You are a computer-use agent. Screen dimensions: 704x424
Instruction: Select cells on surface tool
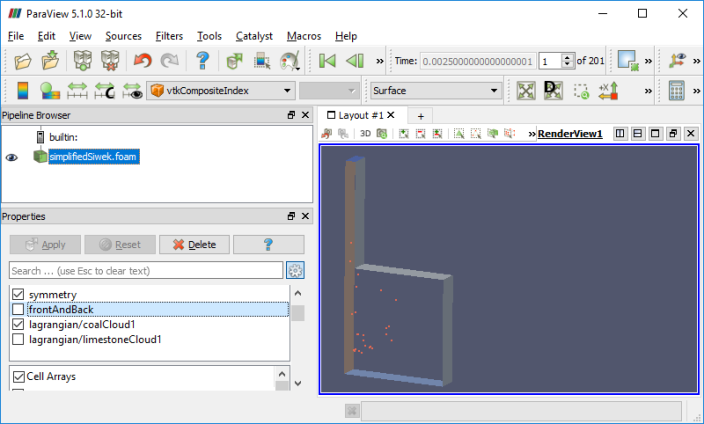(459, 133)
